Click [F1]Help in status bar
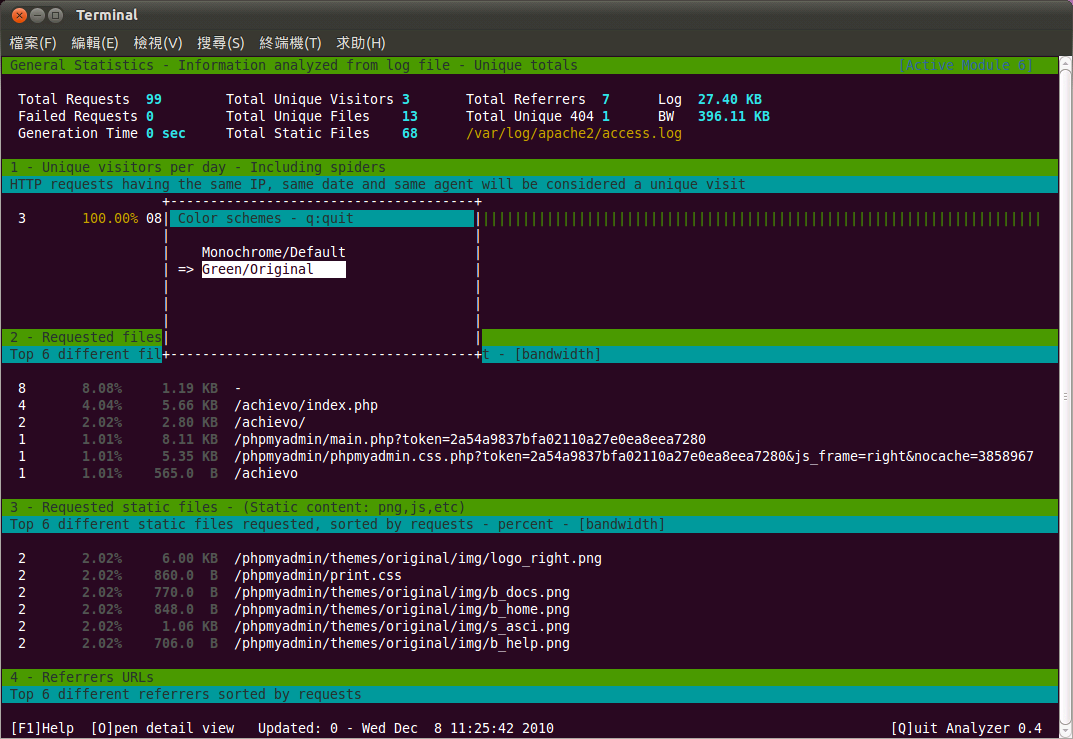This screenshot has width=1073, height=739. (x=42, y=729)
